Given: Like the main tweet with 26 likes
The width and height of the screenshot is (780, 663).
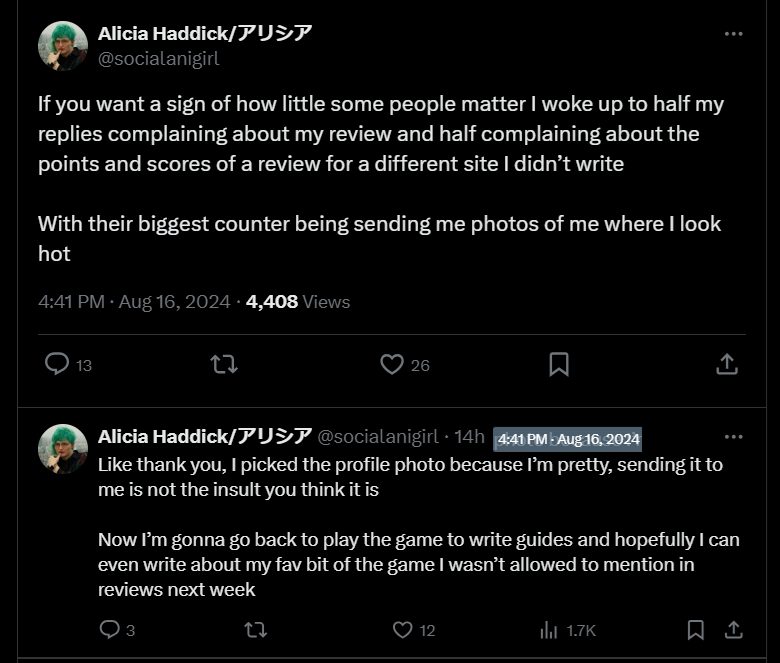Looking at the screenshot, I should tap(405, 365).
